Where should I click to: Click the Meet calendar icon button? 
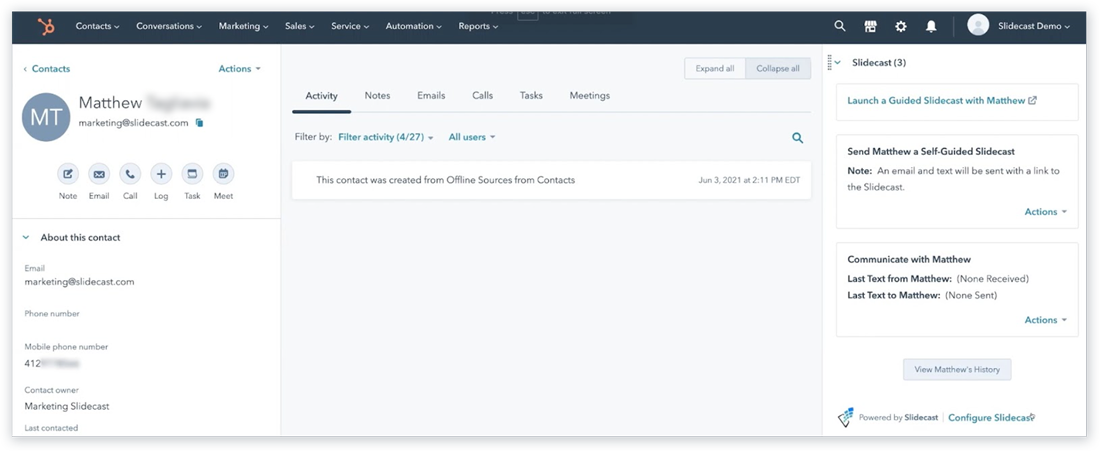(223, 174)
